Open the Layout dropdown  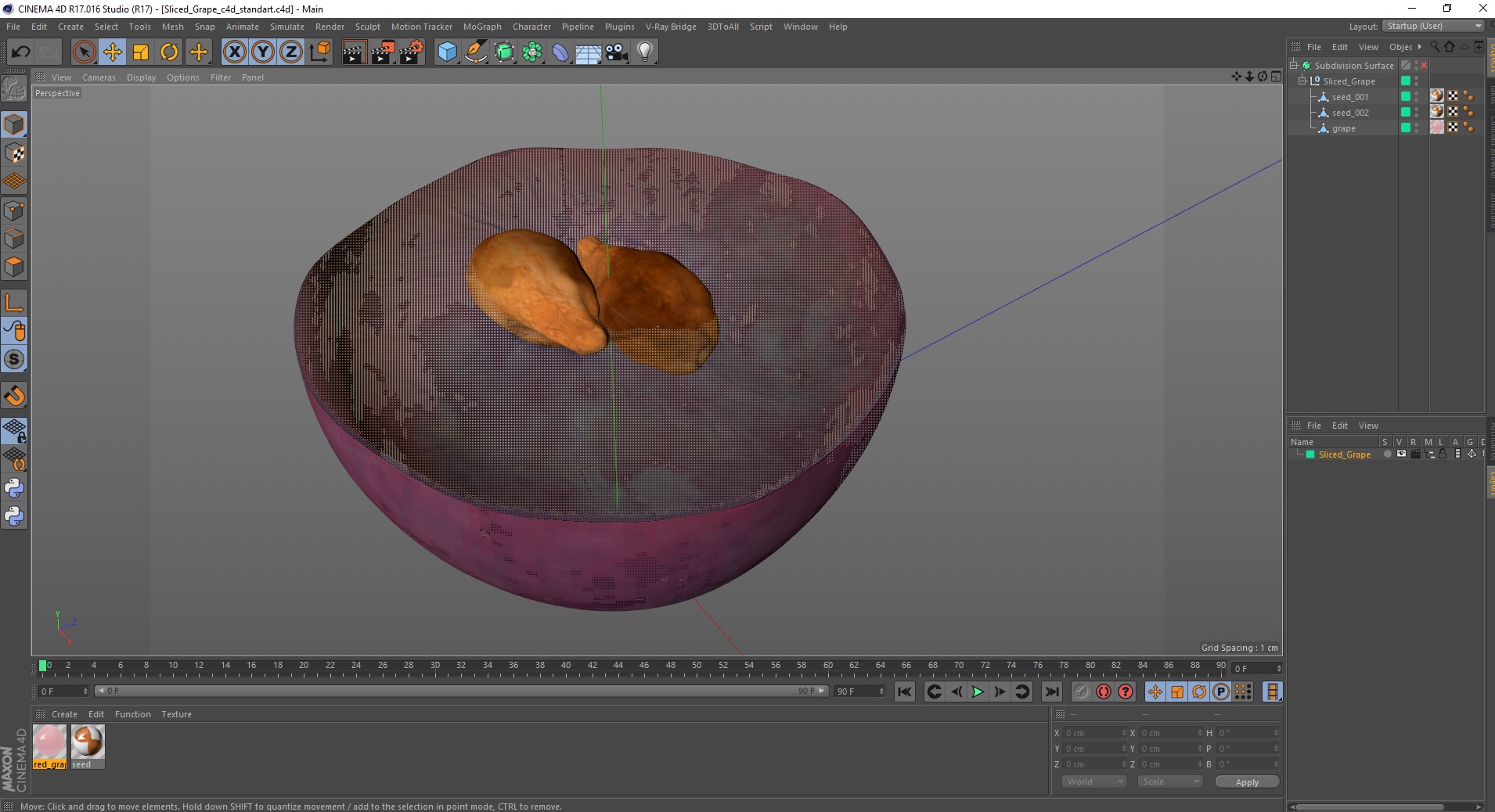coord(1434,26)
